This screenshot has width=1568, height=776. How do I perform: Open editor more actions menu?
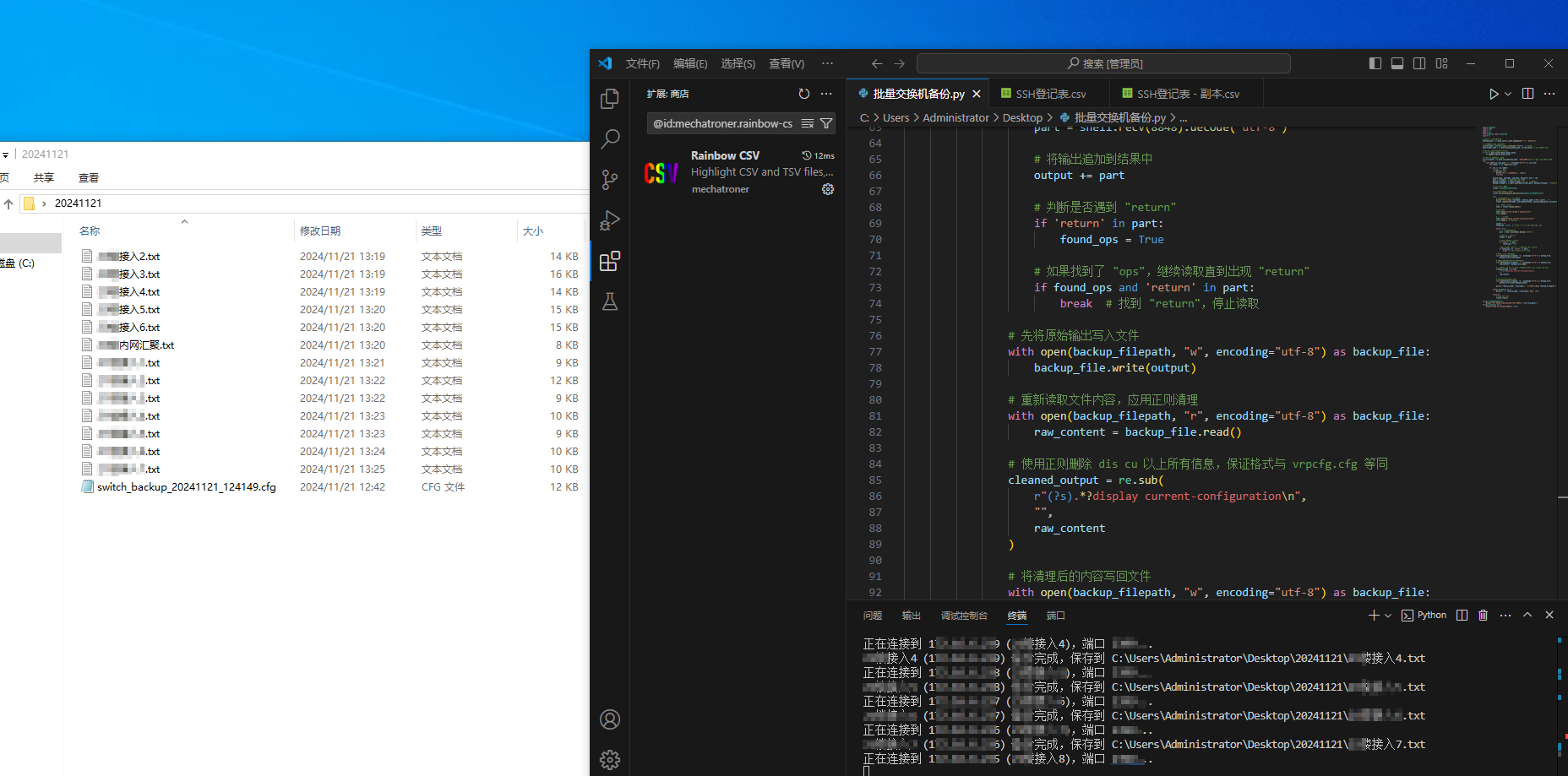(1549, 94)
